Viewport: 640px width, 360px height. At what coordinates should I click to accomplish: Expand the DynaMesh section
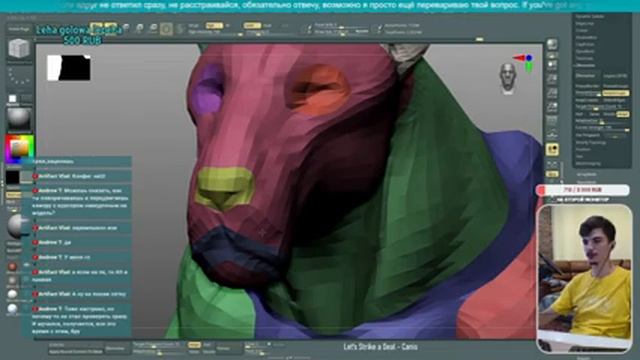[x=585, y=51]
